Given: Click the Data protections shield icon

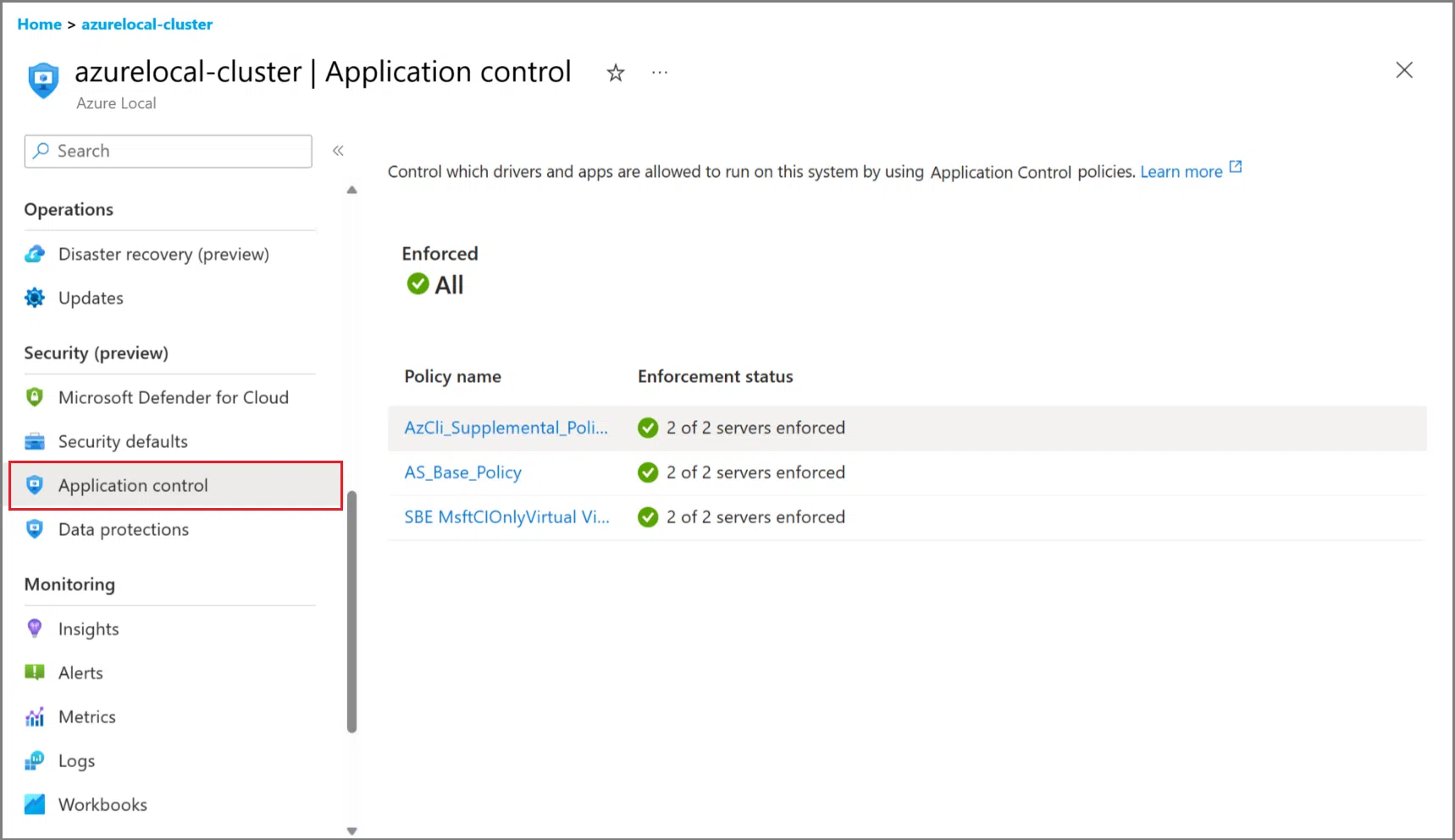Looking at the screenshot, I should (x=35, y=529).
